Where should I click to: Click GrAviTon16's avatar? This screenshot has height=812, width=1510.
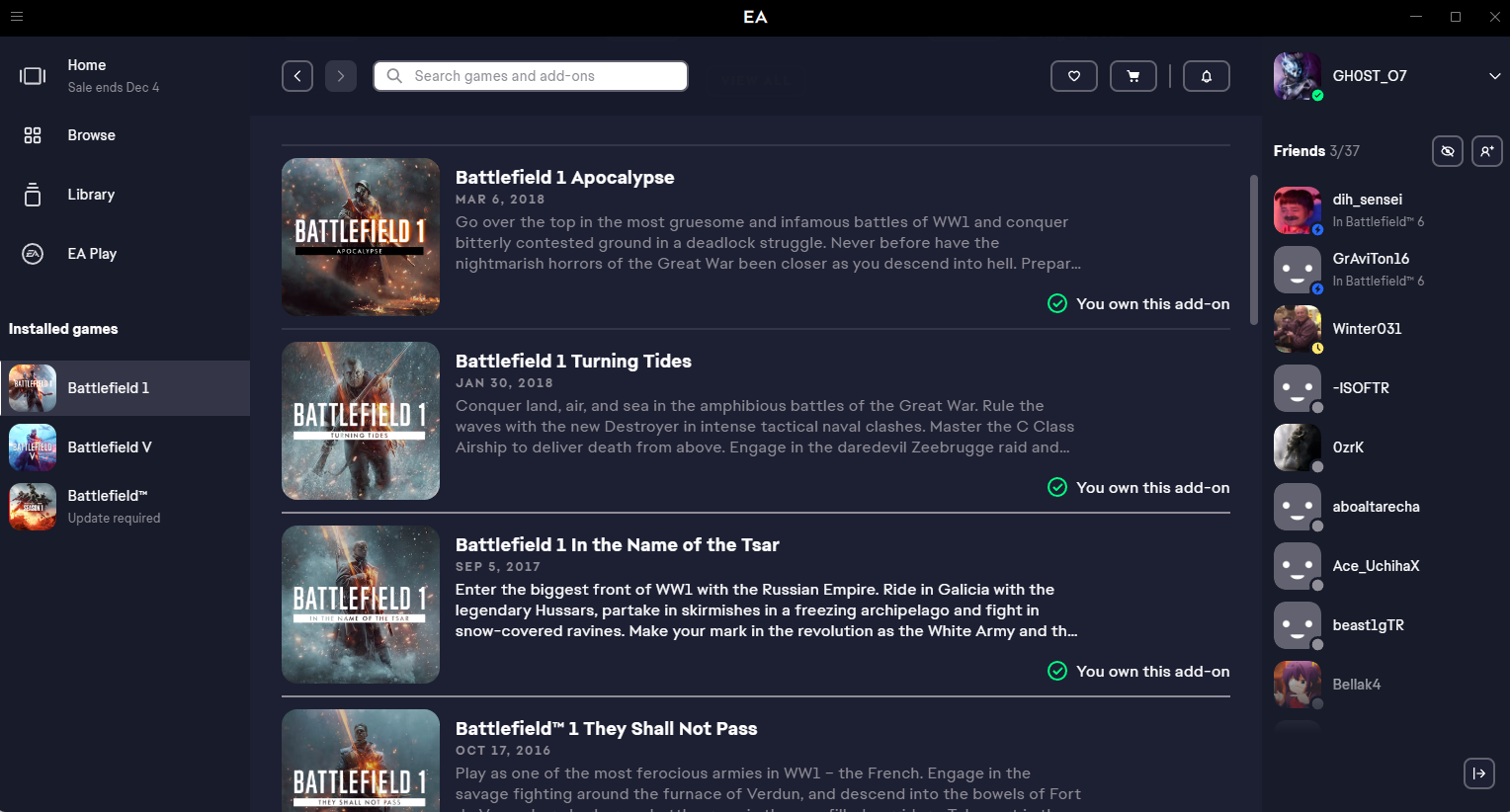point(1298,270)
